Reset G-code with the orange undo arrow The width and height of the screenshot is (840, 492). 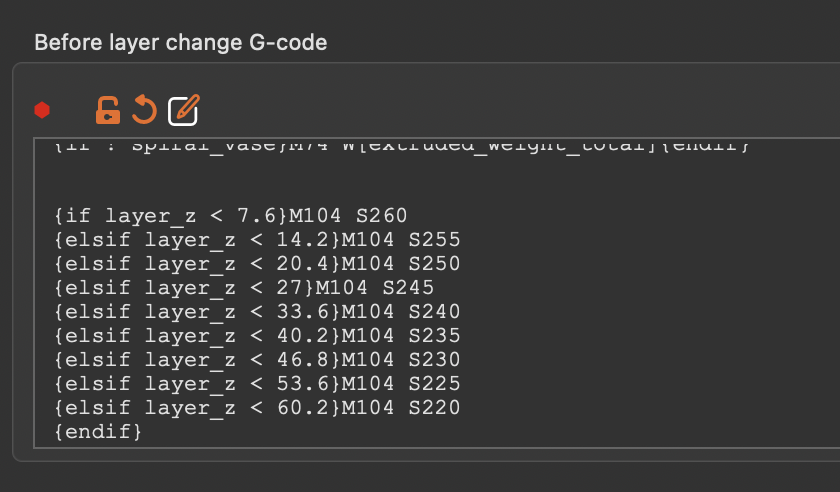[145, 109]
